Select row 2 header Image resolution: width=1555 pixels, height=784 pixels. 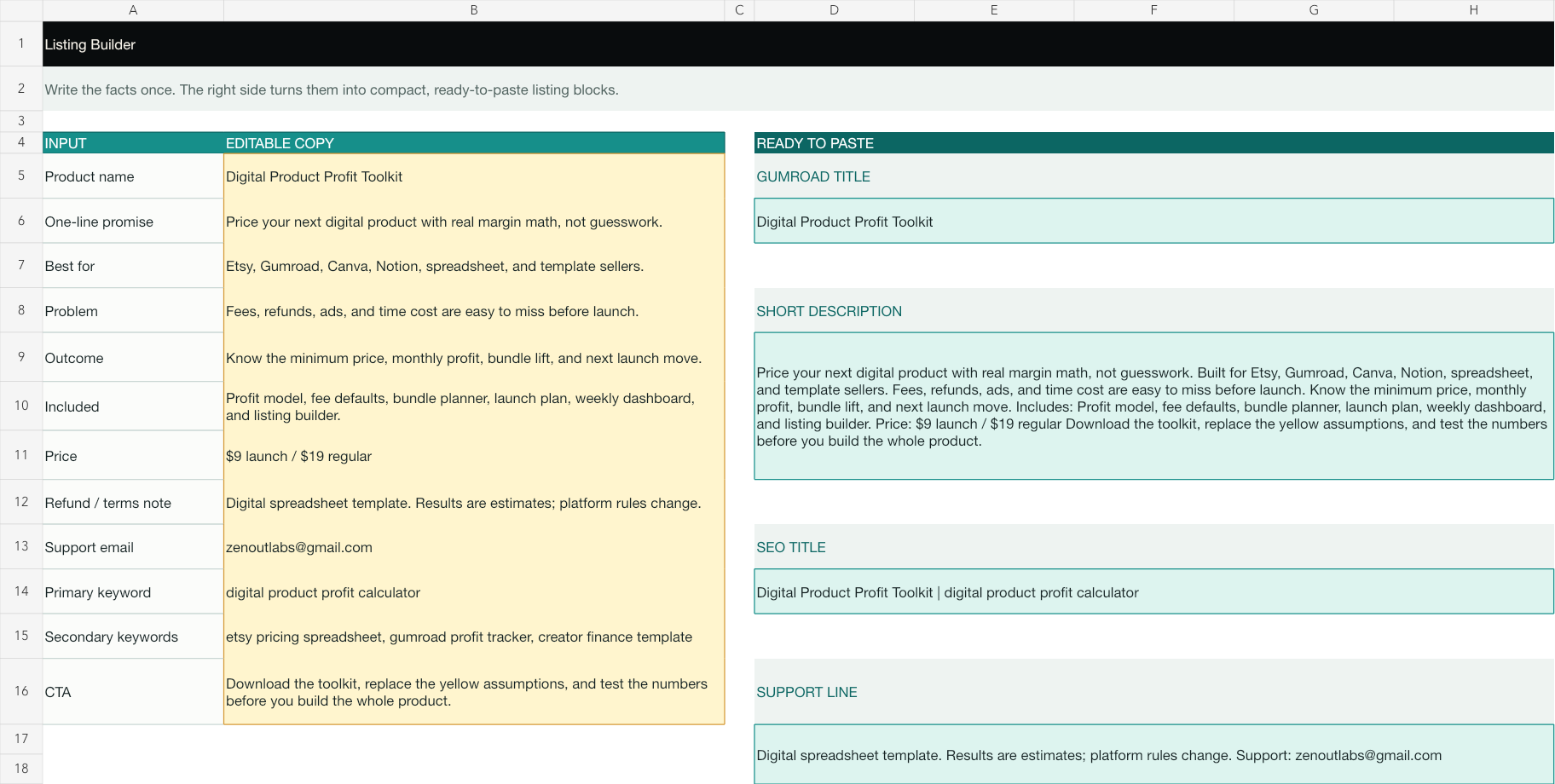(x=21, y=89)
